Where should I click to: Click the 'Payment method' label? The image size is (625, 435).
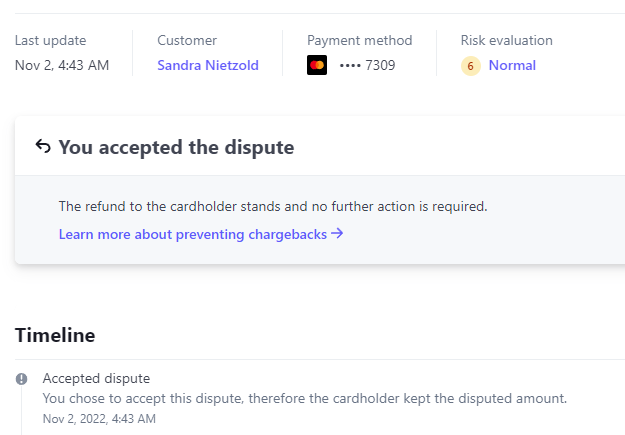click(359, 41)
